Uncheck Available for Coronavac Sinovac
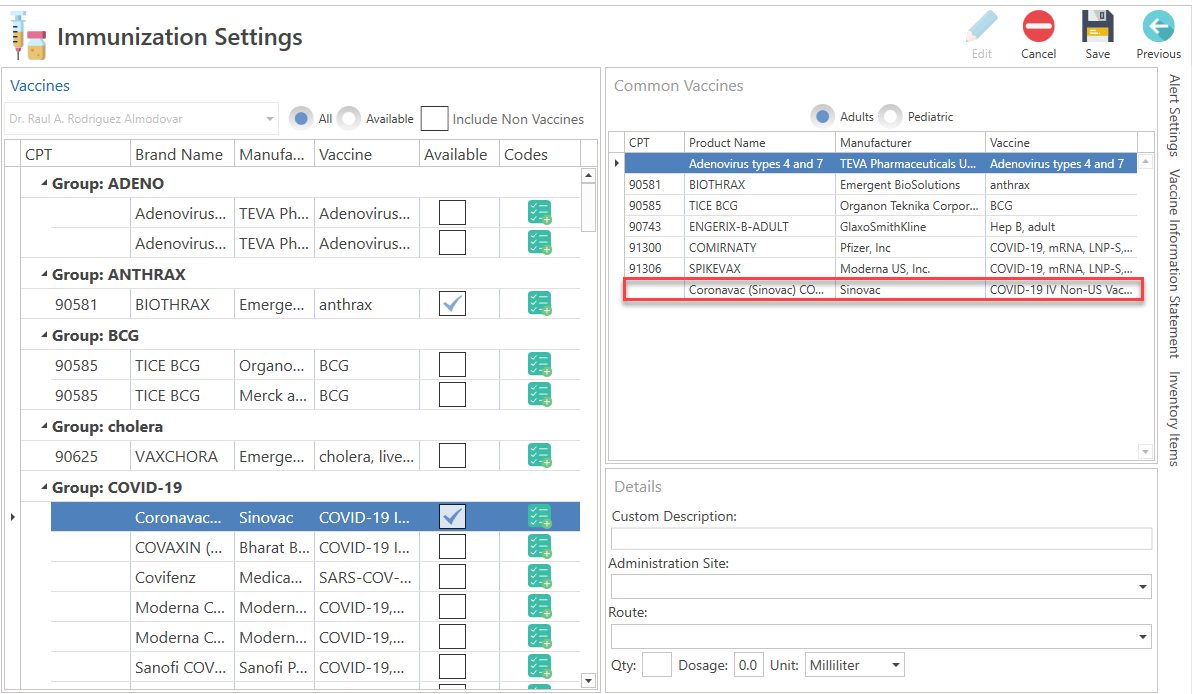Viewport: 1199px width, 694px height. tap(453, 517)
